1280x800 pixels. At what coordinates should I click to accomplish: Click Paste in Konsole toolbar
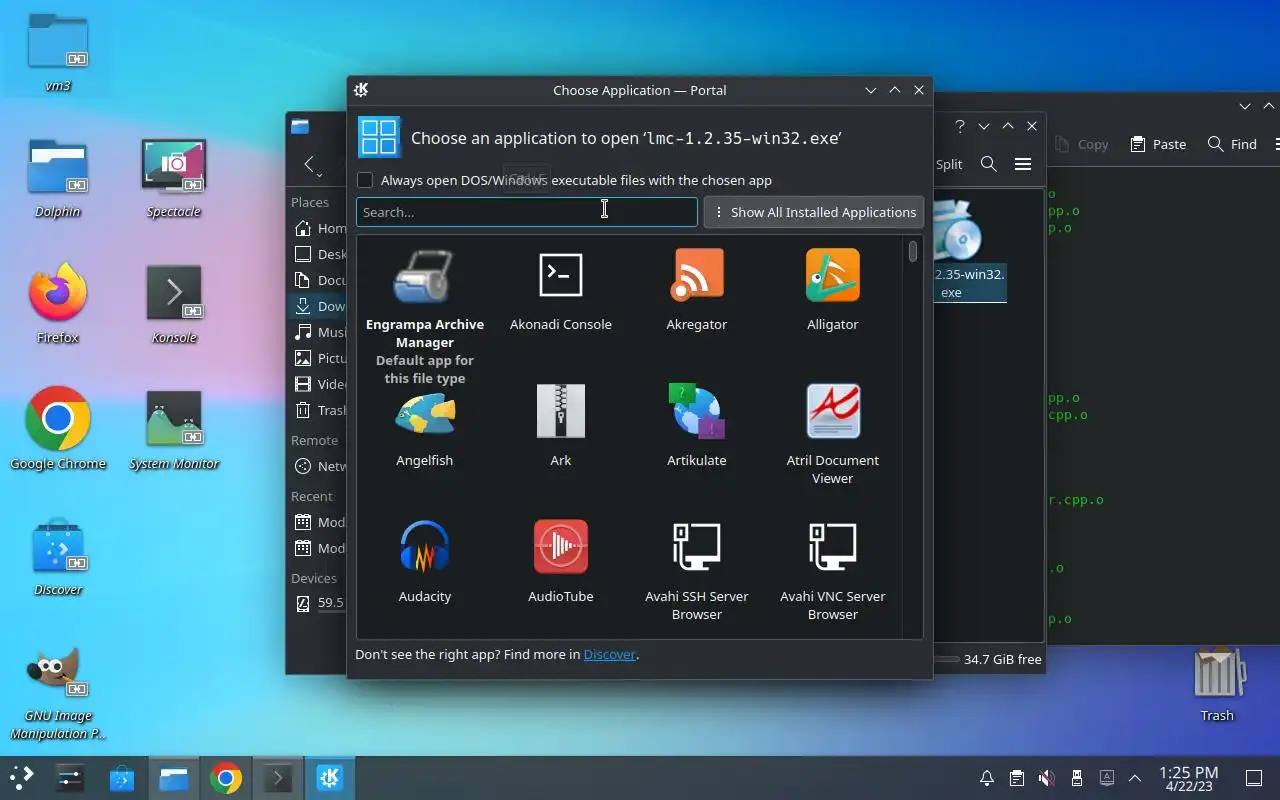1158,144
